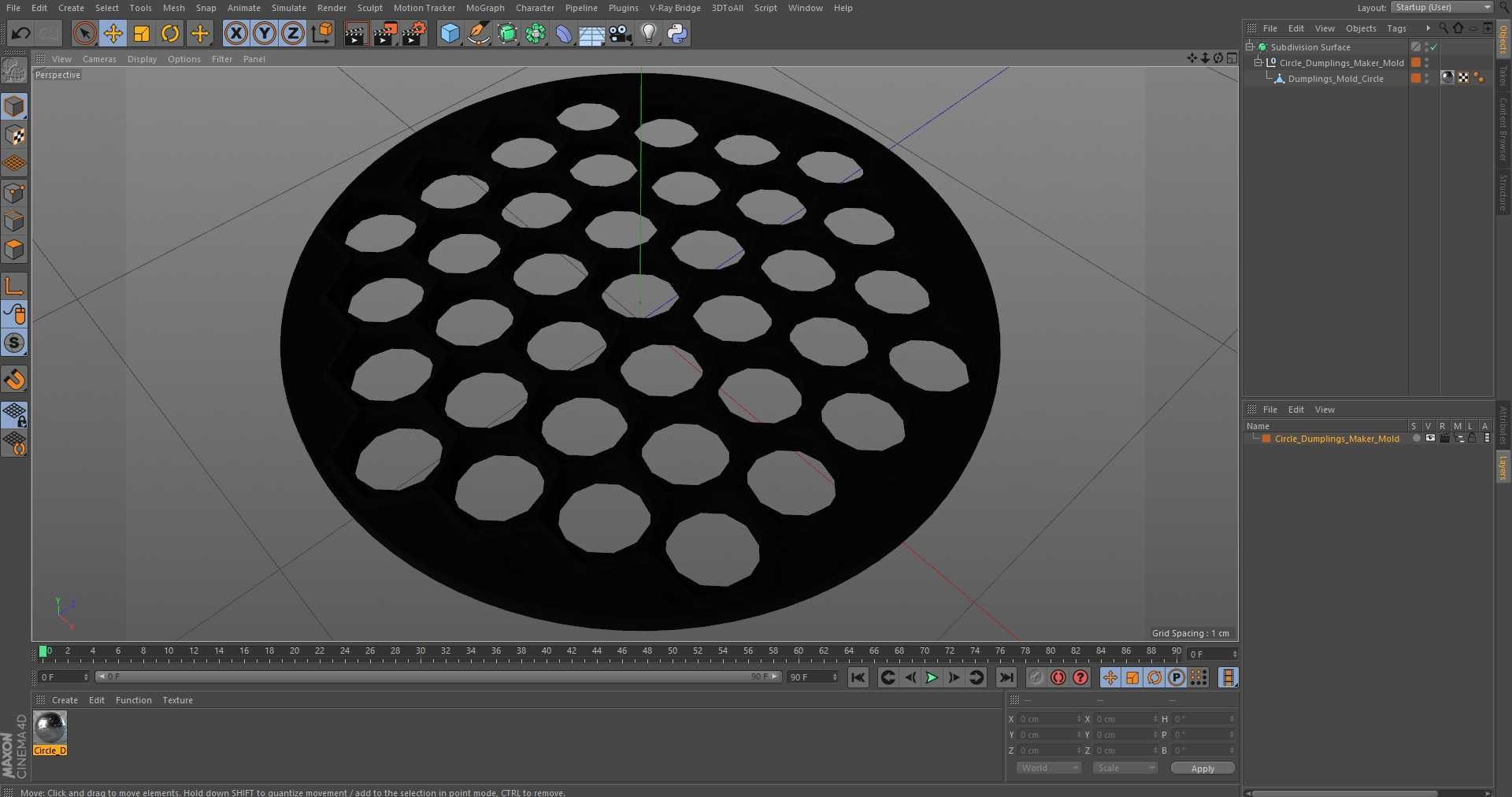Select the Circle_D material thumbnail
The image size is (1512, 797).
[50, 728]
